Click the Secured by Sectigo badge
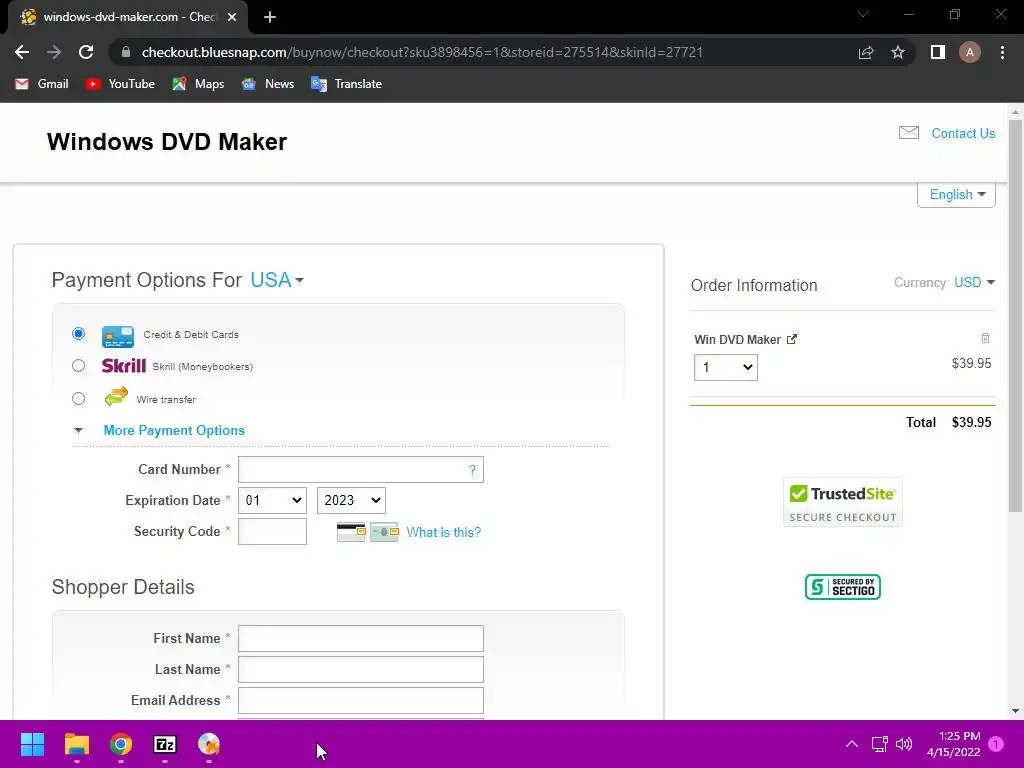The width and height of the screenshot is (1024, 768). click(x=842, y=587)
